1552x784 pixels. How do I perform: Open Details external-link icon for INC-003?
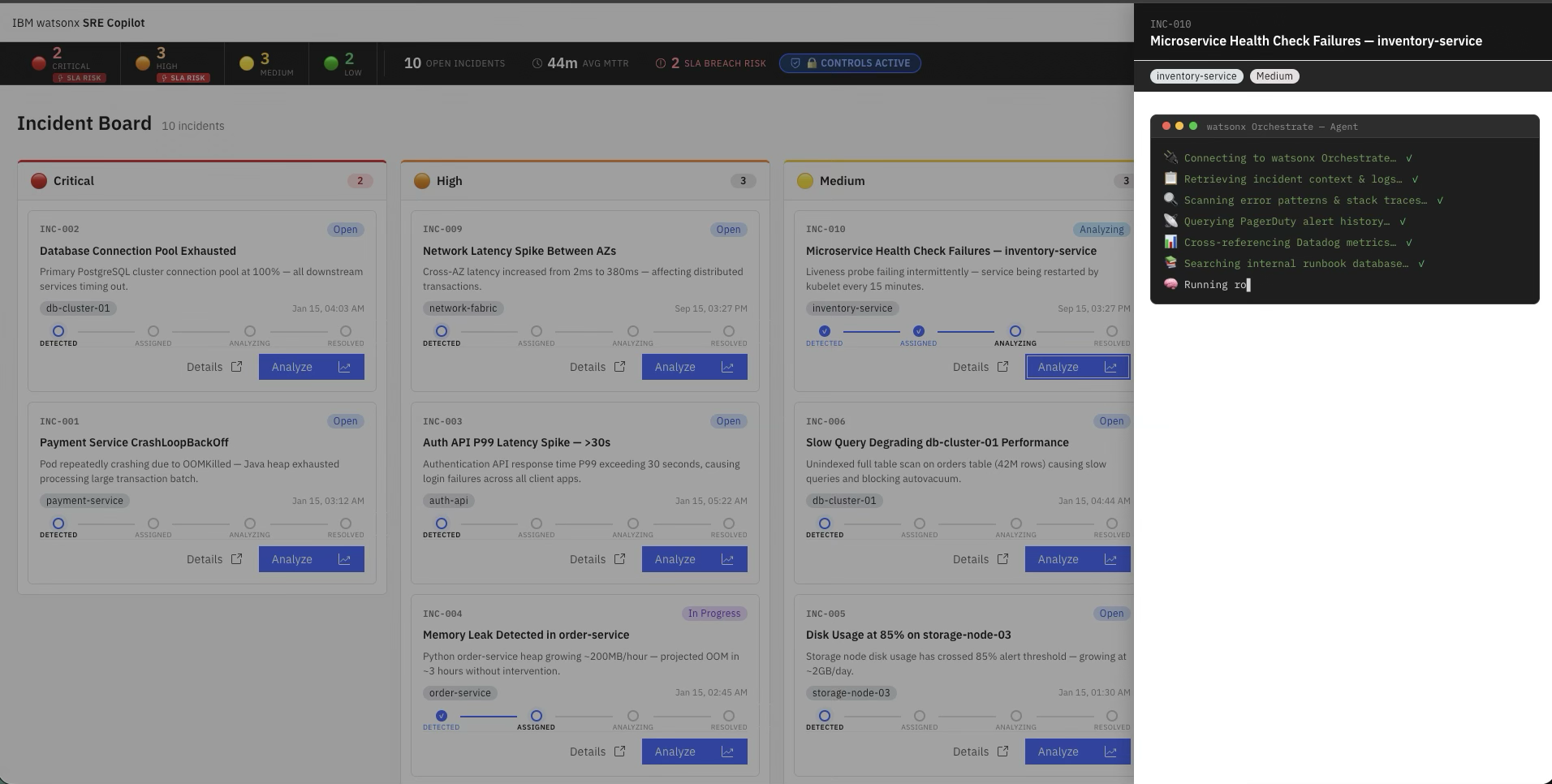tap(619, 559)
